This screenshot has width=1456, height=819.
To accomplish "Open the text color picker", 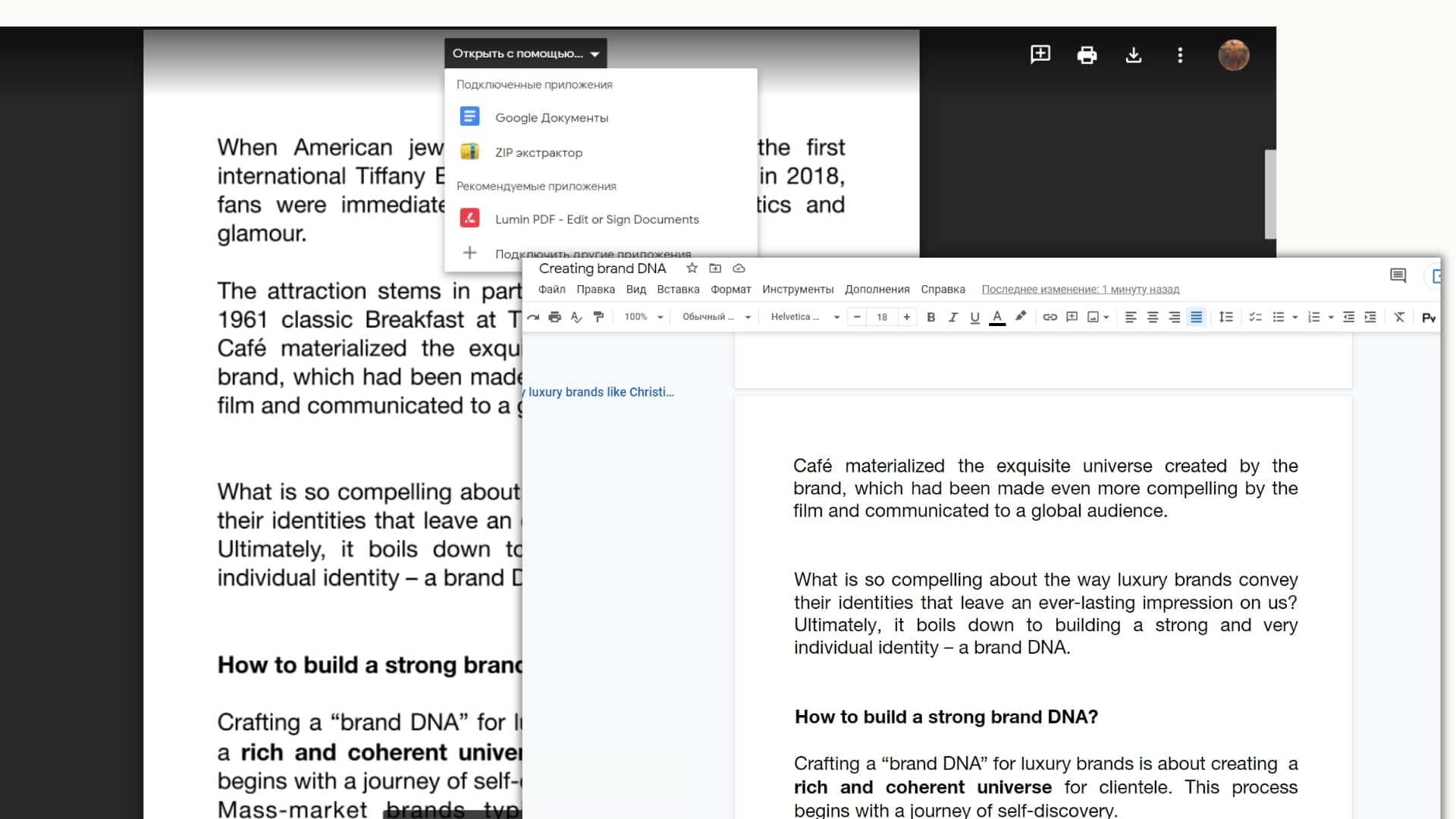I will tap(997, 317).
